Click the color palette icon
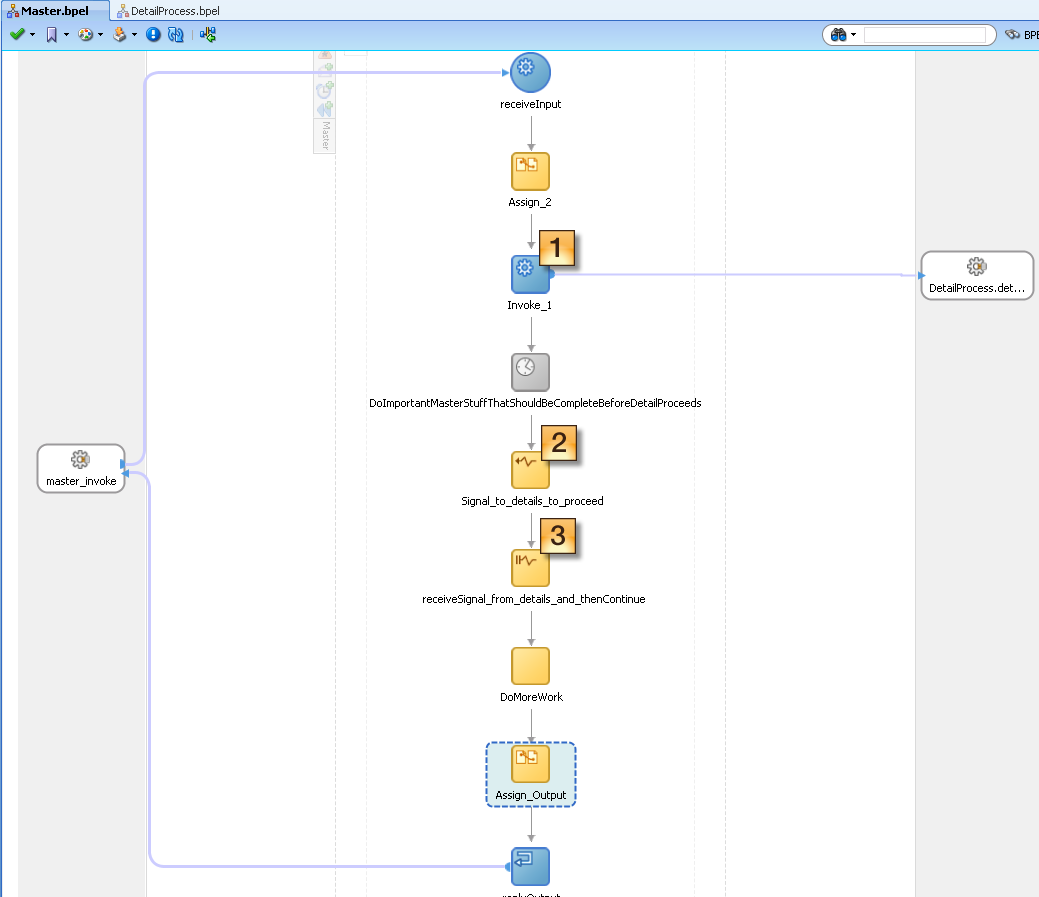This screenshot has width=1039, height=897. pyautogui.click(x=85, y=34)
